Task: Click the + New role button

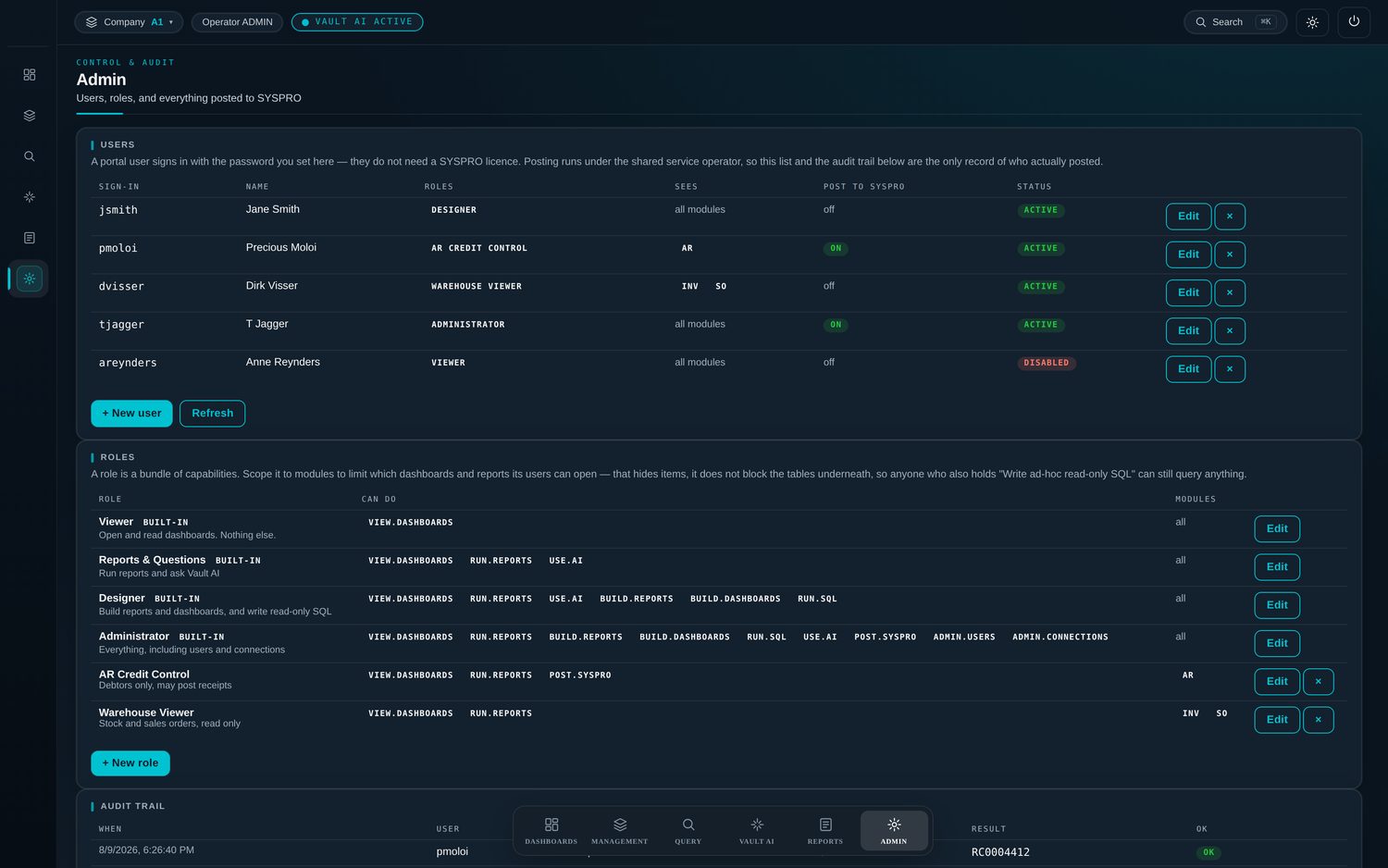Action: pos(130,763)
